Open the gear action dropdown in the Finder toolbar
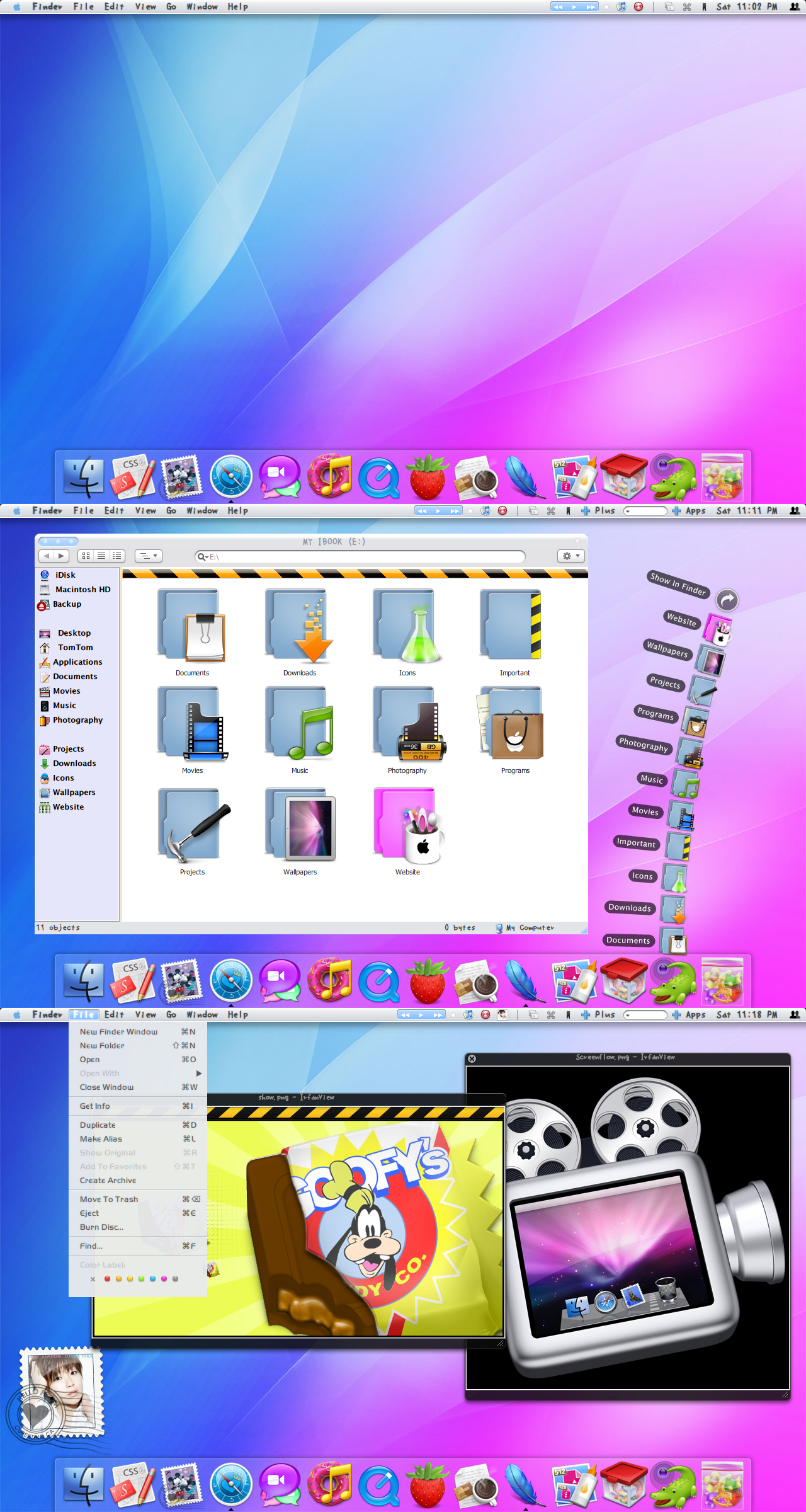 pyautogui.click(x=571, y=556)
